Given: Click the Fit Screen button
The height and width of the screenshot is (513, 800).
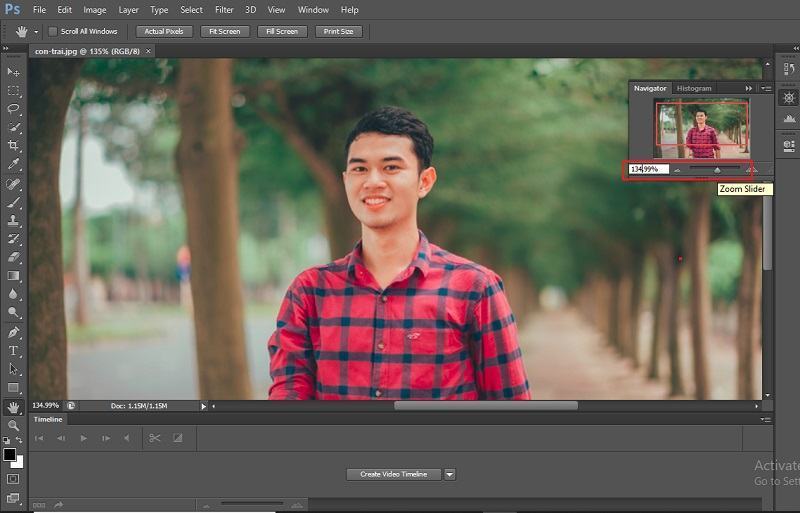Looking at the screenshot, I should pos(224,32).
